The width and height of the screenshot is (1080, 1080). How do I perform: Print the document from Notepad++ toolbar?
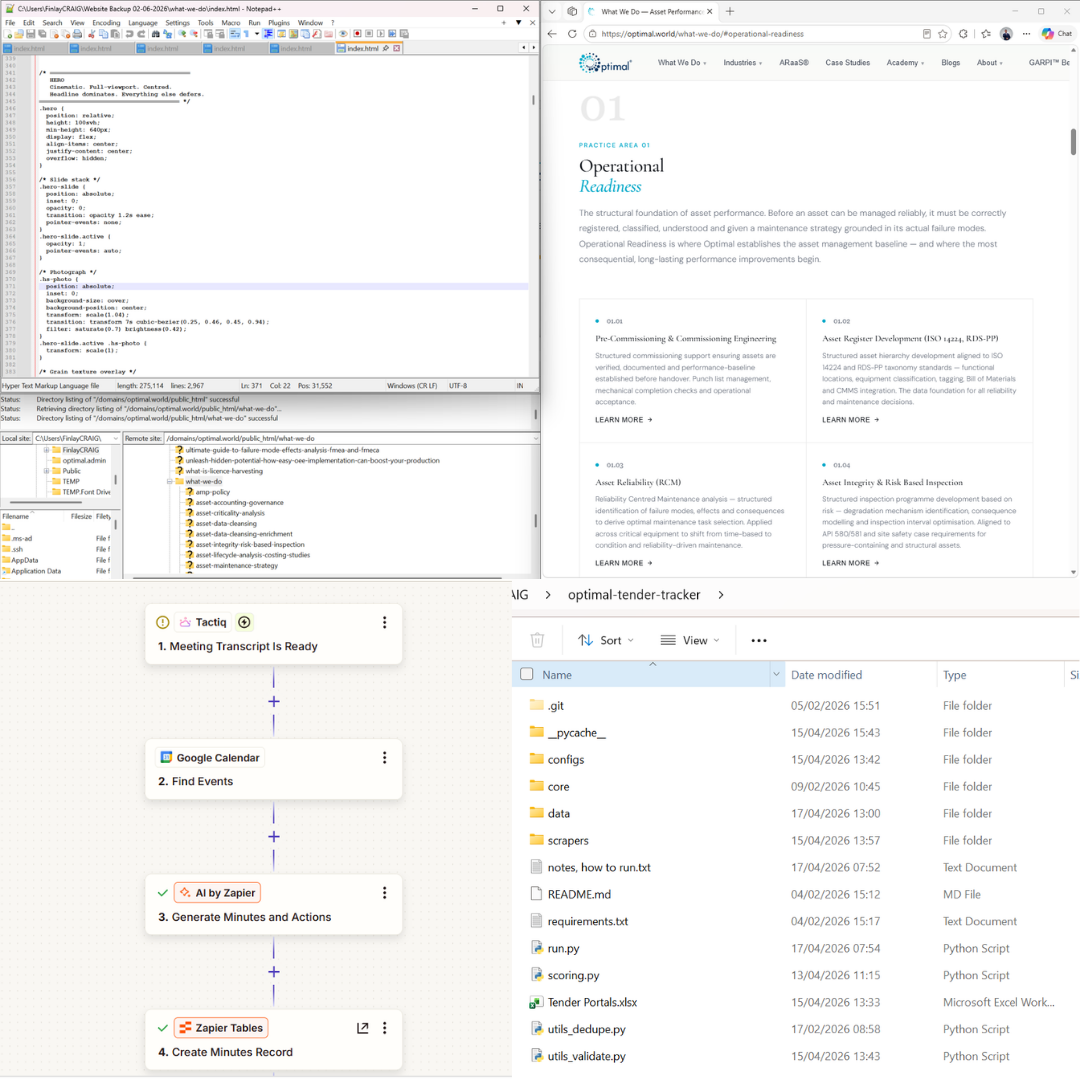[77, 34]
